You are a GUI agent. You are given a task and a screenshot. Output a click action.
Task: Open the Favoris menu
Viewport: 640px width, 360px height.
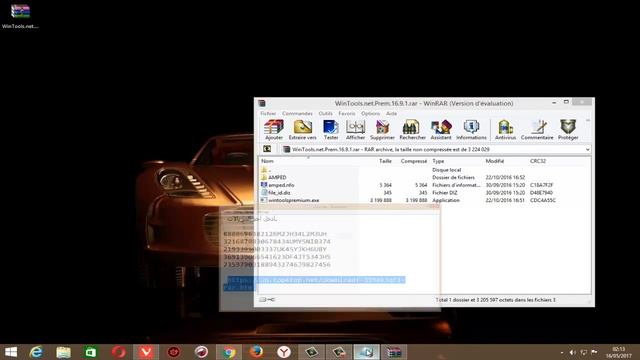click(347, 113)
